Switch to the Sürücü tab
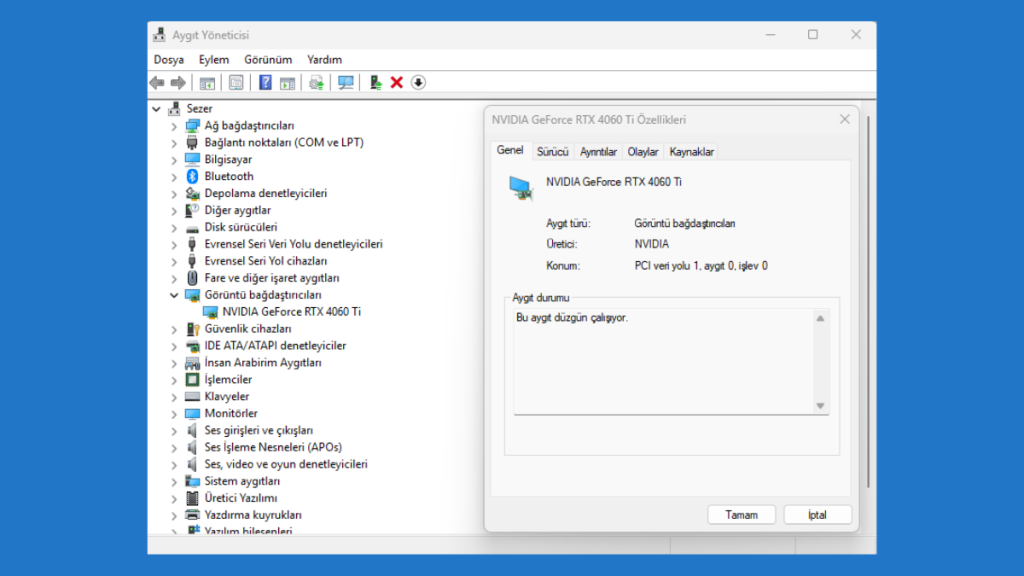 (552, 152)
